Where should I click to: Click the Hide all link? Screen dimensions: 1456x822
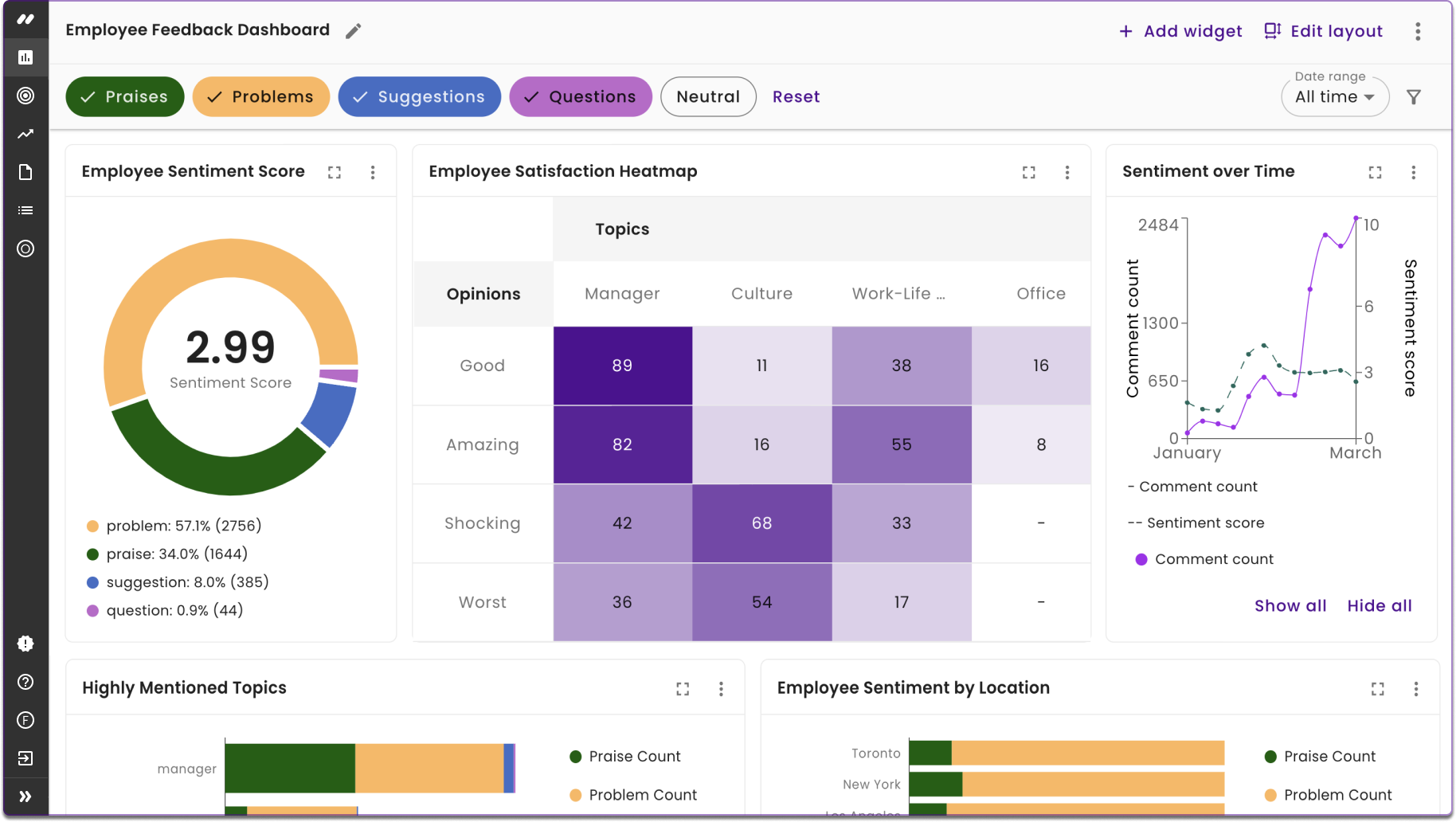pyautogui.click(x=1380, y=605)
